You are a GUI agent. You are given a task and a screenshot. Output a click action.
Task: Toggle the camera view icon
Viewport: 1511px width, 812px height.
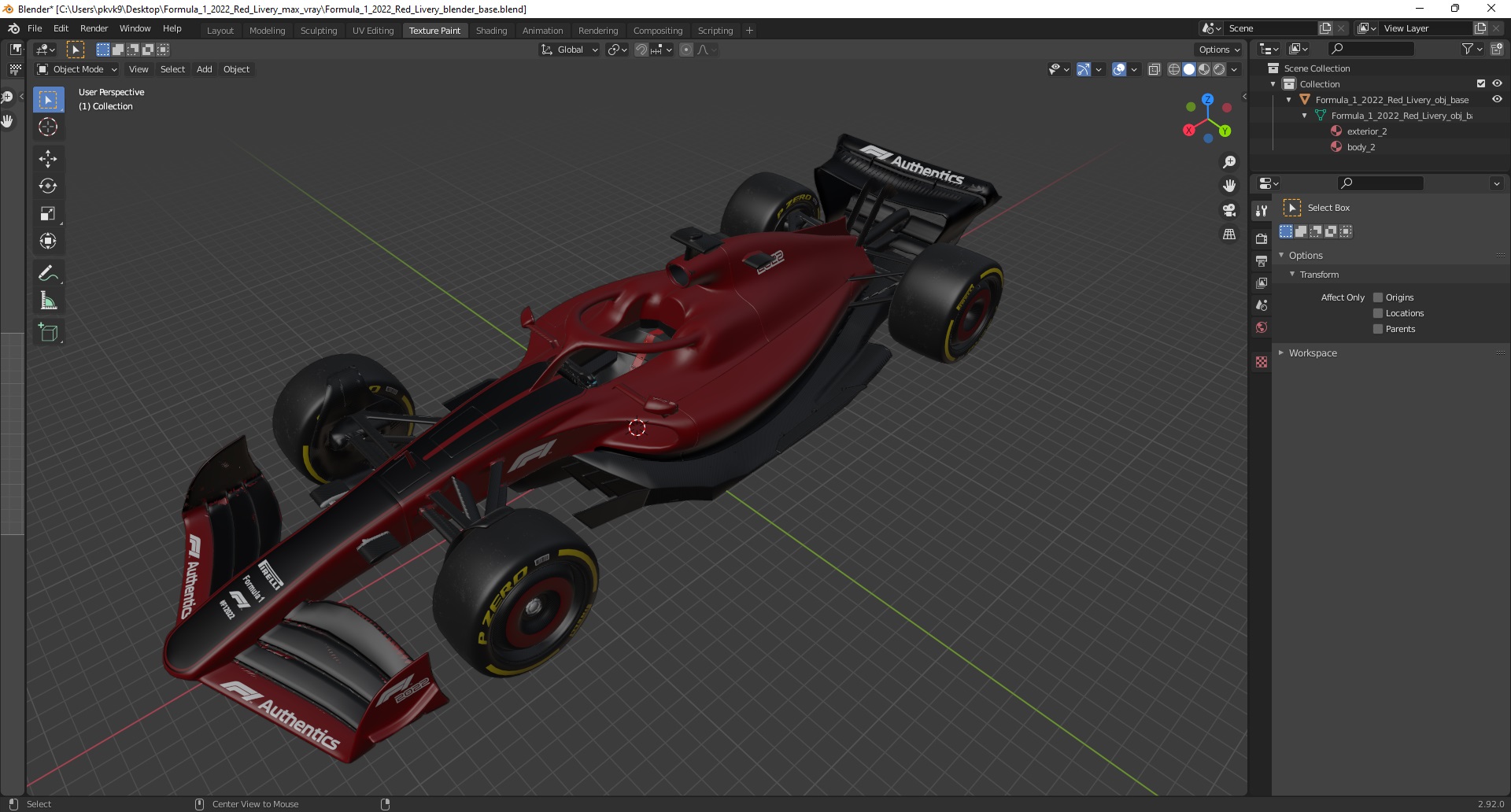point(1229,210)
